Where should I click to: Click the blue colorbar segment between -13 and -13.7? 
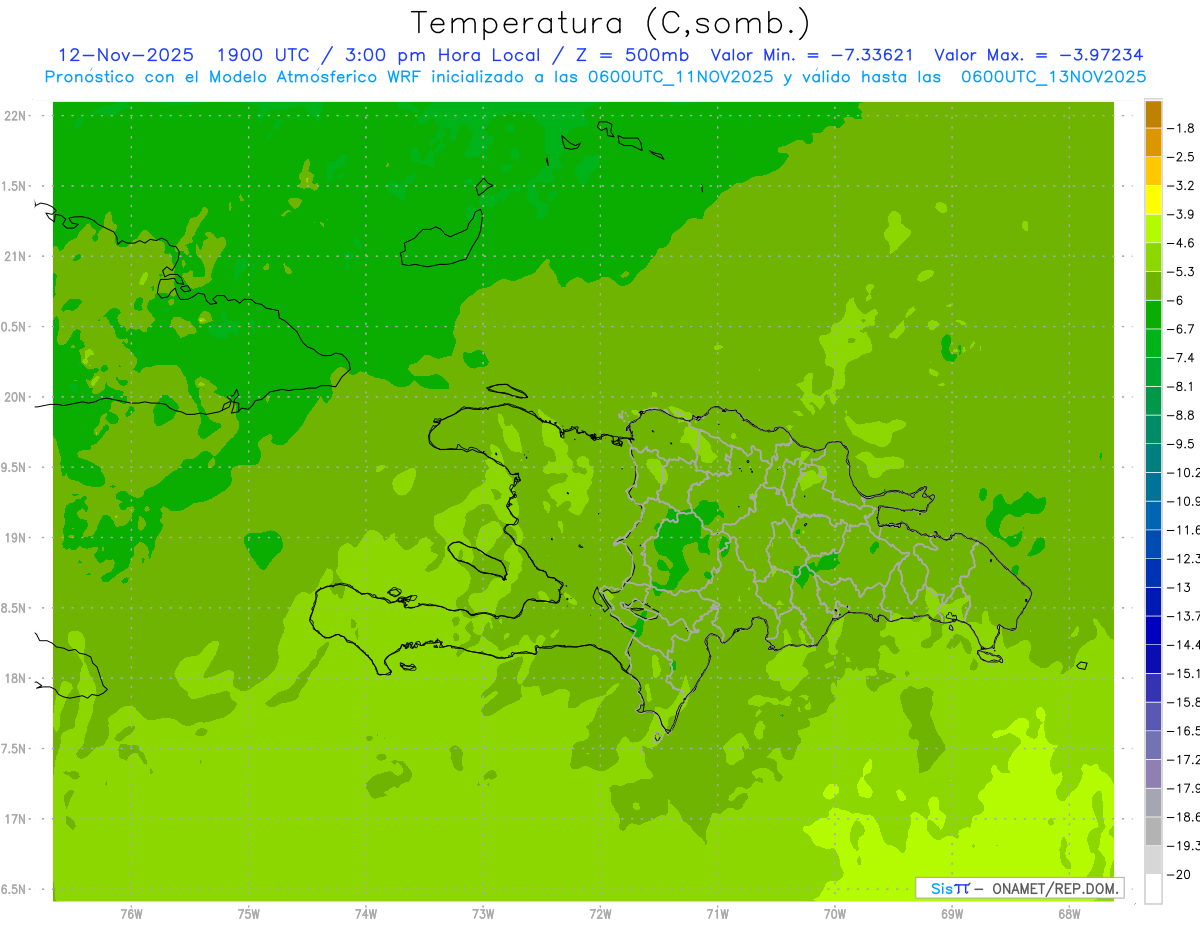pos(1153,601)
